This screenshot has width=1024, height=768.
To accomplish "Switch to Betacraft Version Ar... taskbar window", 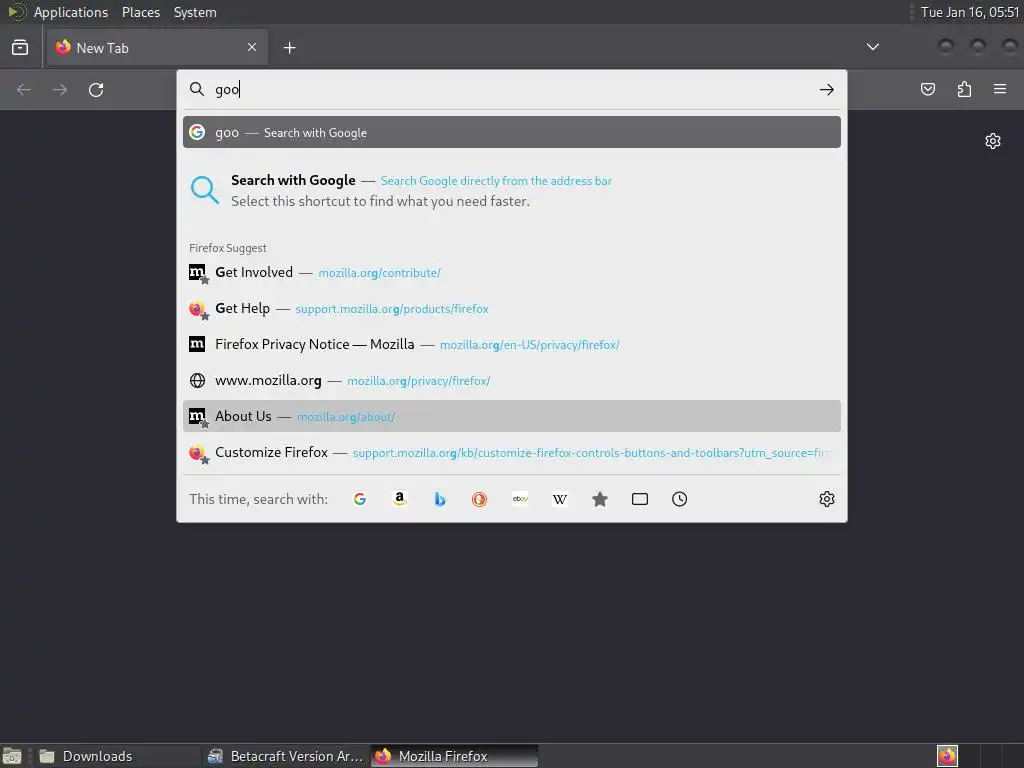I will (285, 756).
